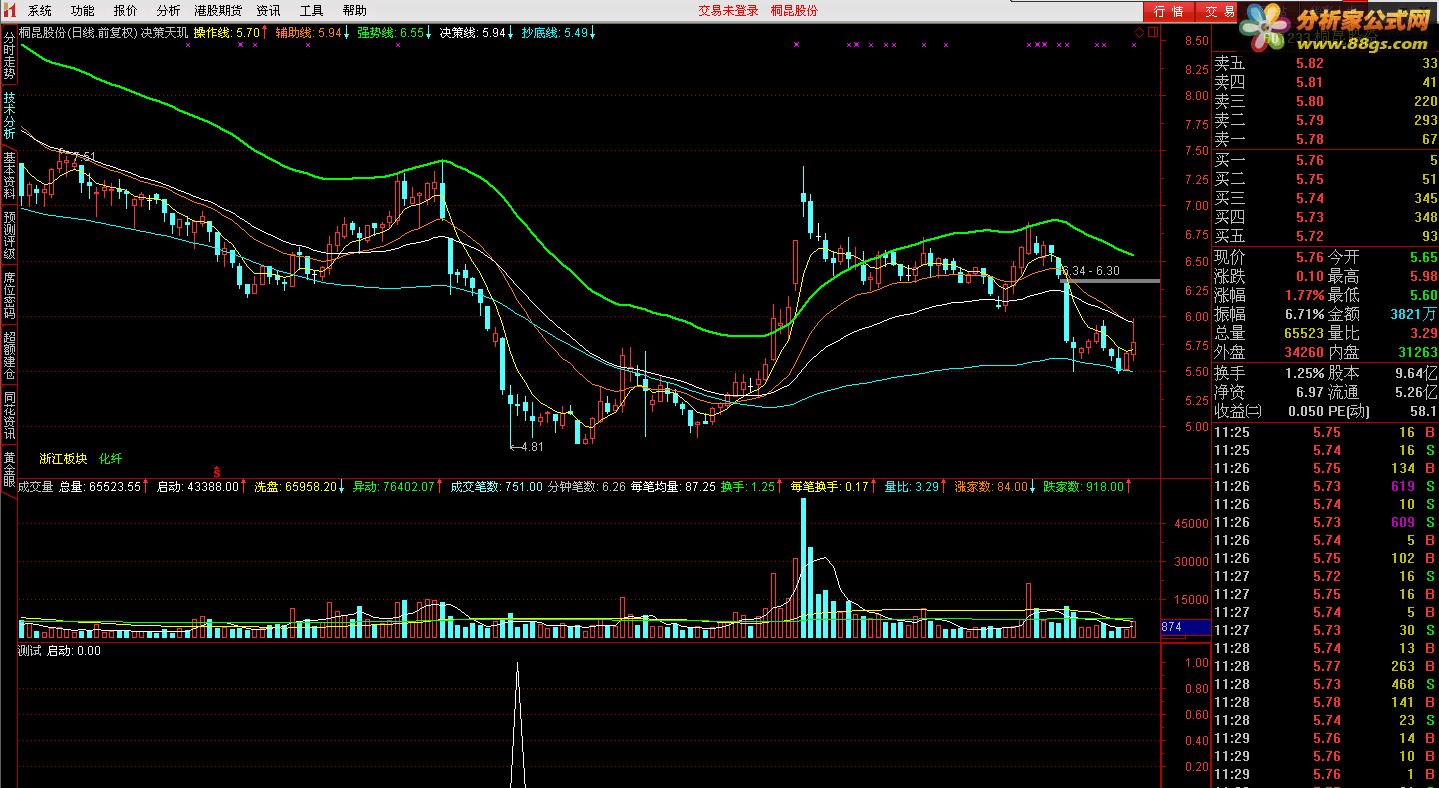
Task: Switch to the 超赢建仓 side tab
Action: pos(9,355)
